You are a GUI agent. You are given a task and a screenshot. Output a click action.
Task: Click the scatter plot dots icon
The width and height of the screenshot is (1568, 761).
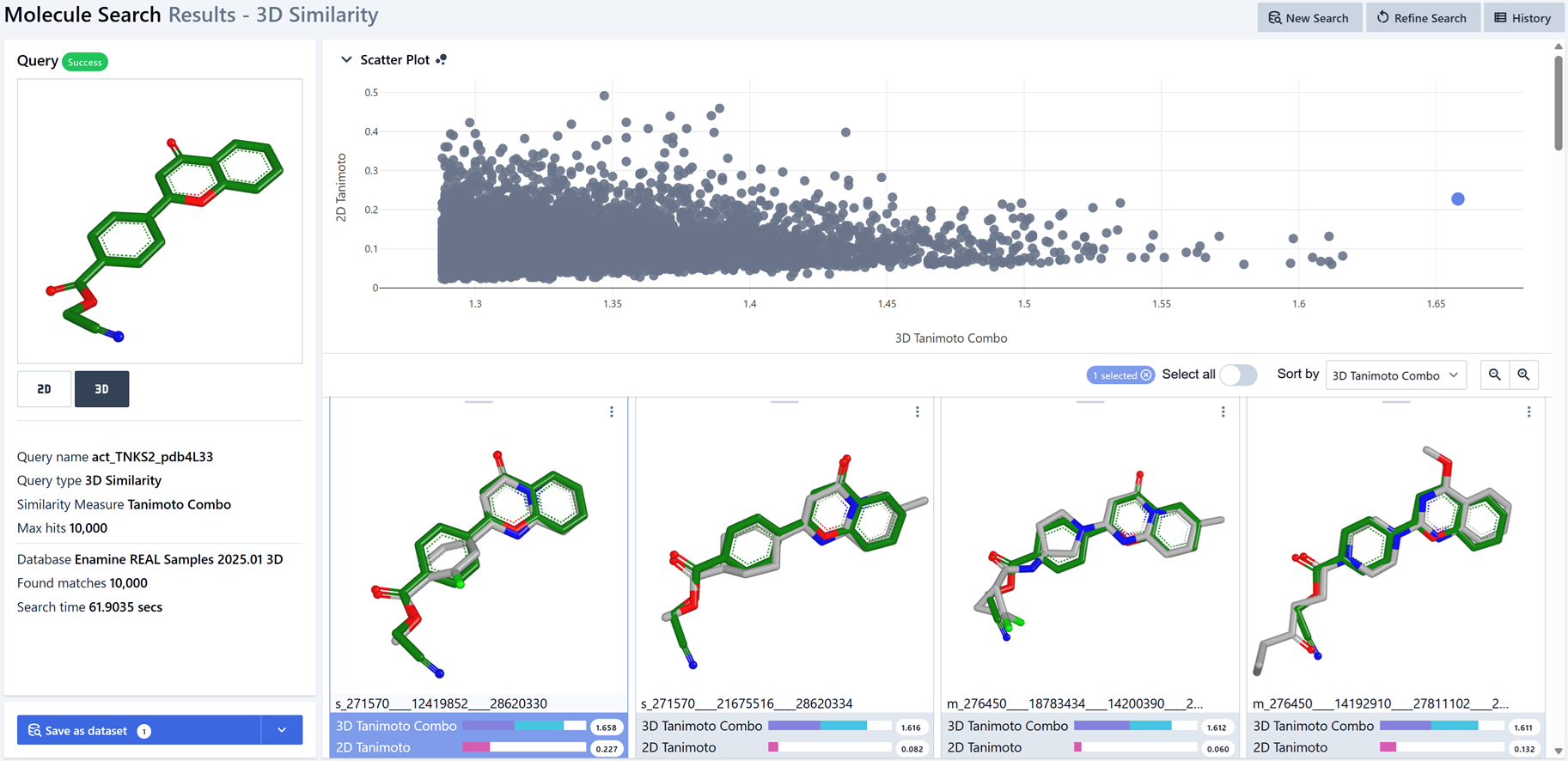pos(442,60)
